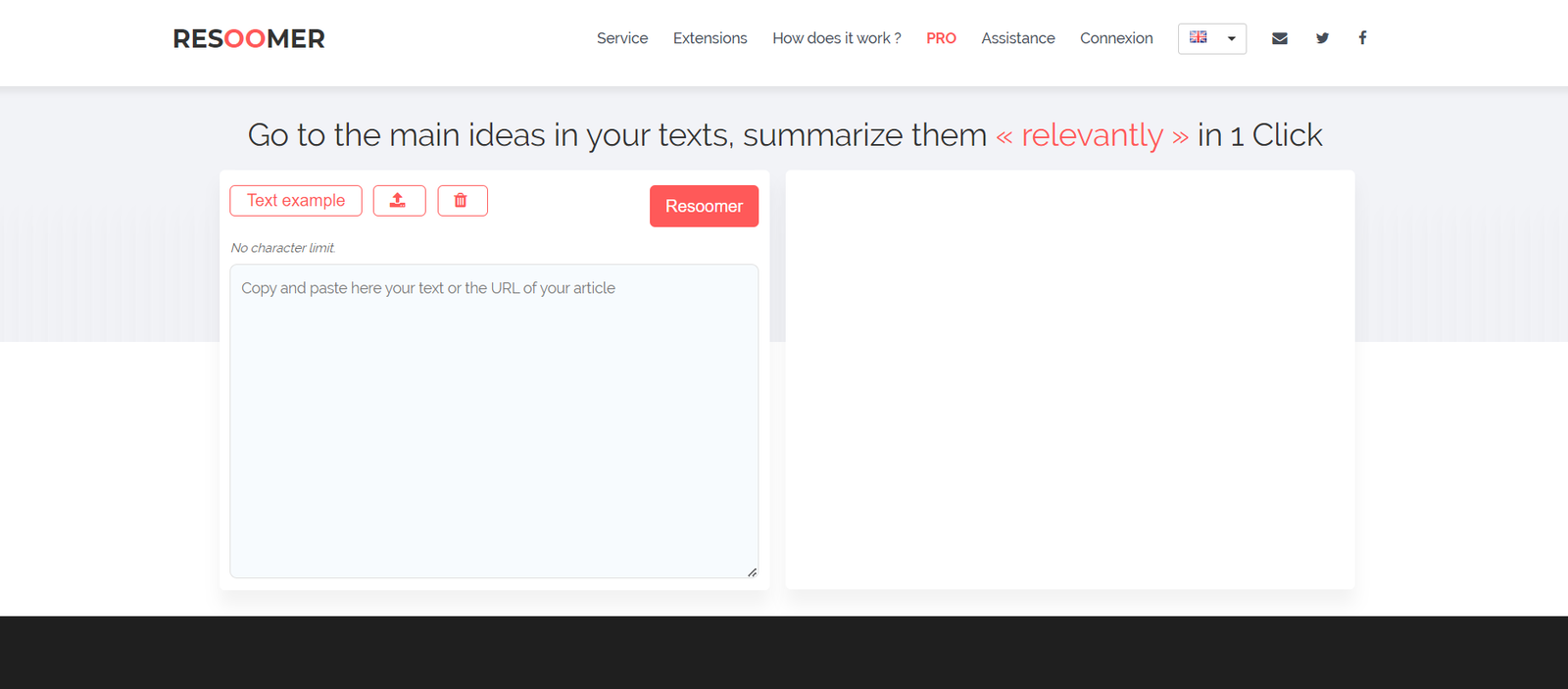Click the envelope email icon
Image resolution: width=1568 pixels, height=689 pixels.
1279,38
